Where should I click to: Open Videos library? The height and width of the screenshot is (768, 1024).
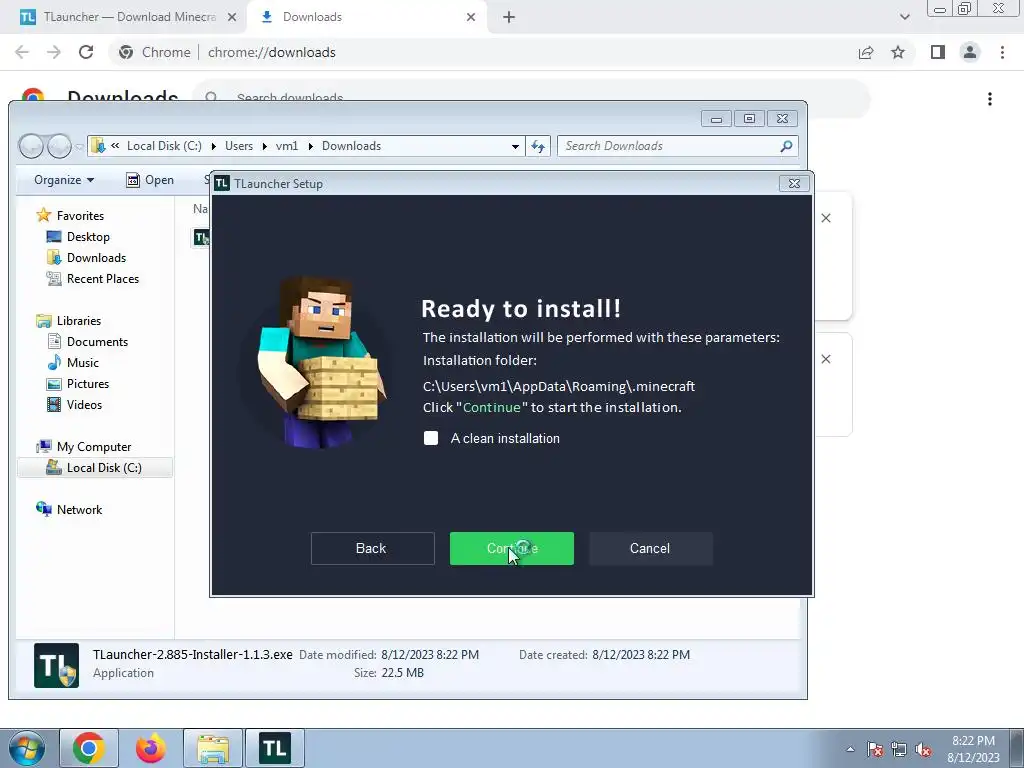[x=84, y=404]
